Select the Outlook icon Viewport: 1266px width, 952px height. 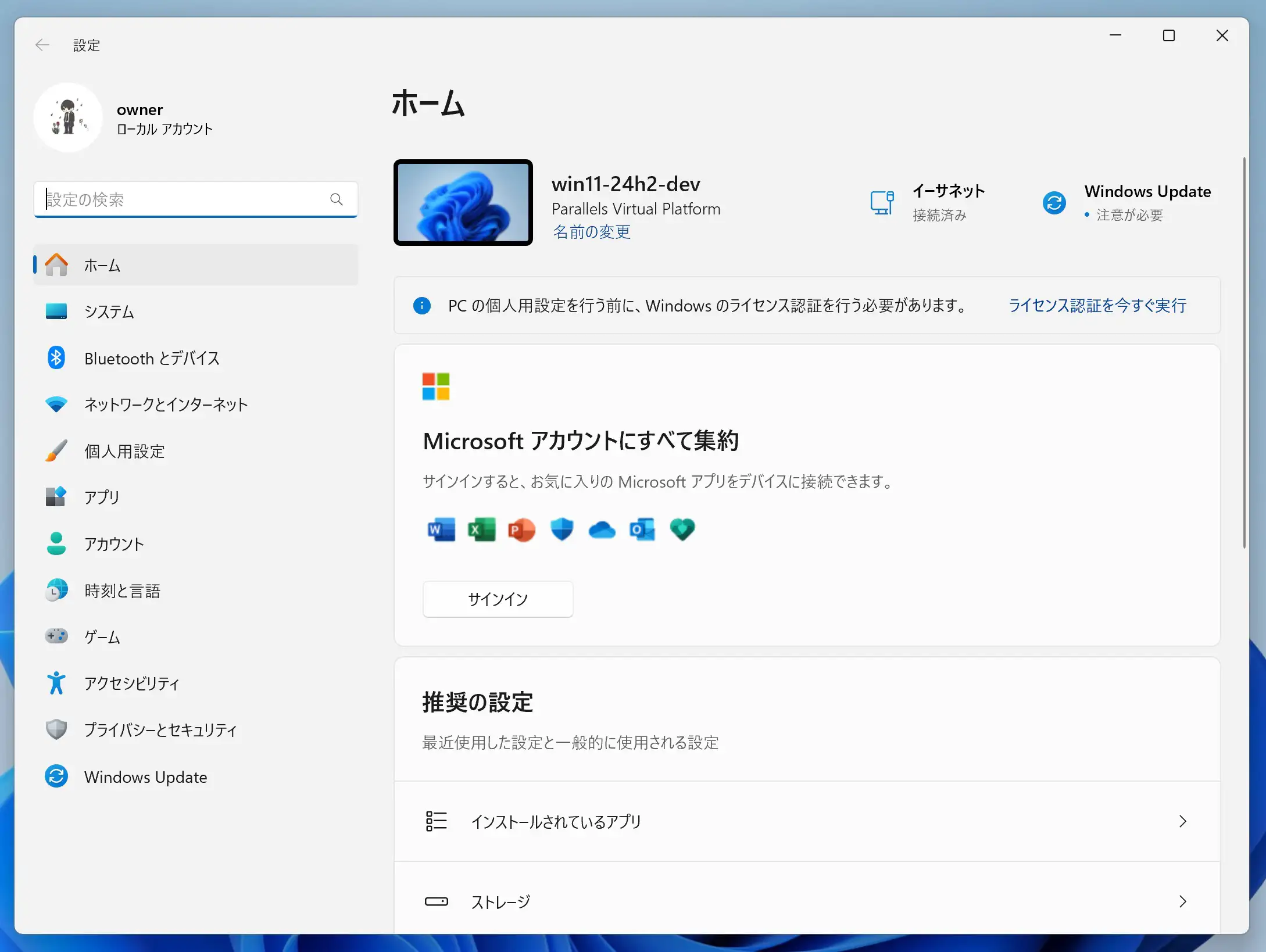(x=642, y=529)
